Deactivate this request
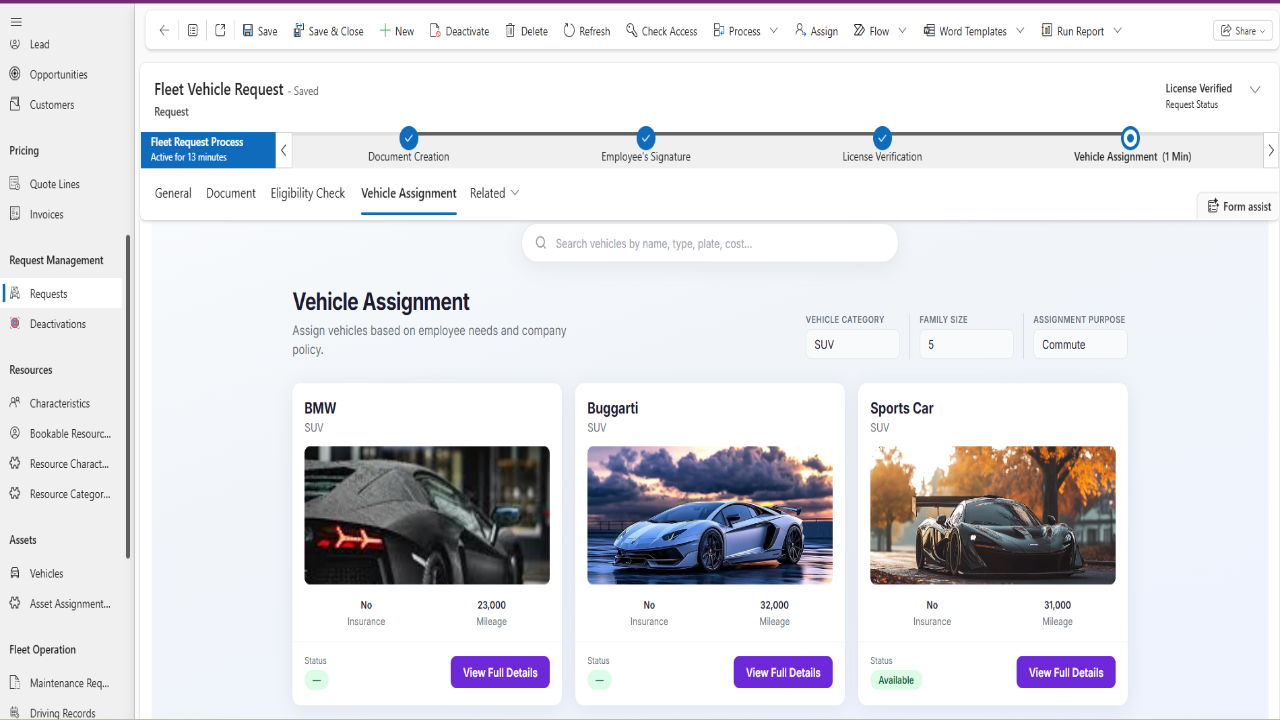This screenshot has height=720, width=1280. pos(459,31)
